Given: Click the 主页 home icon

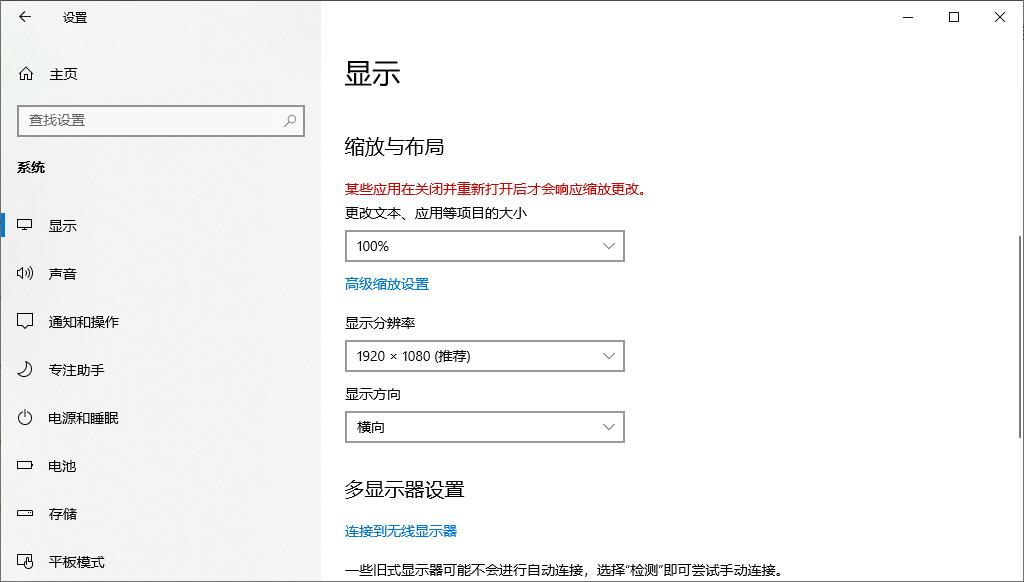Looking at the screenshot, I should tap(25, 73).
